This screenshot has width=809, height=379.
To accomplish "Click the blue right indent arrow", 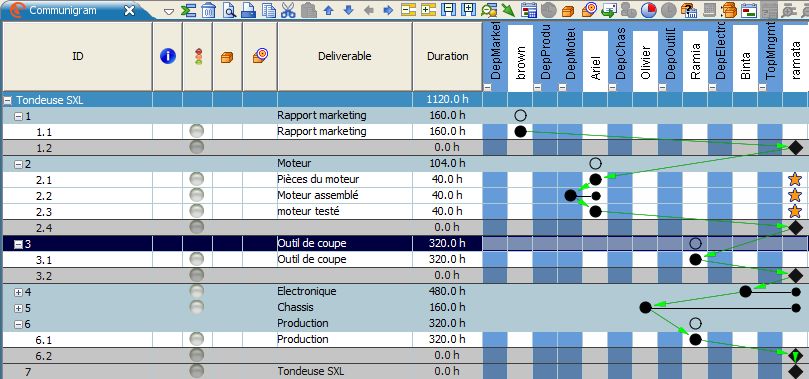I will (389, 10).
